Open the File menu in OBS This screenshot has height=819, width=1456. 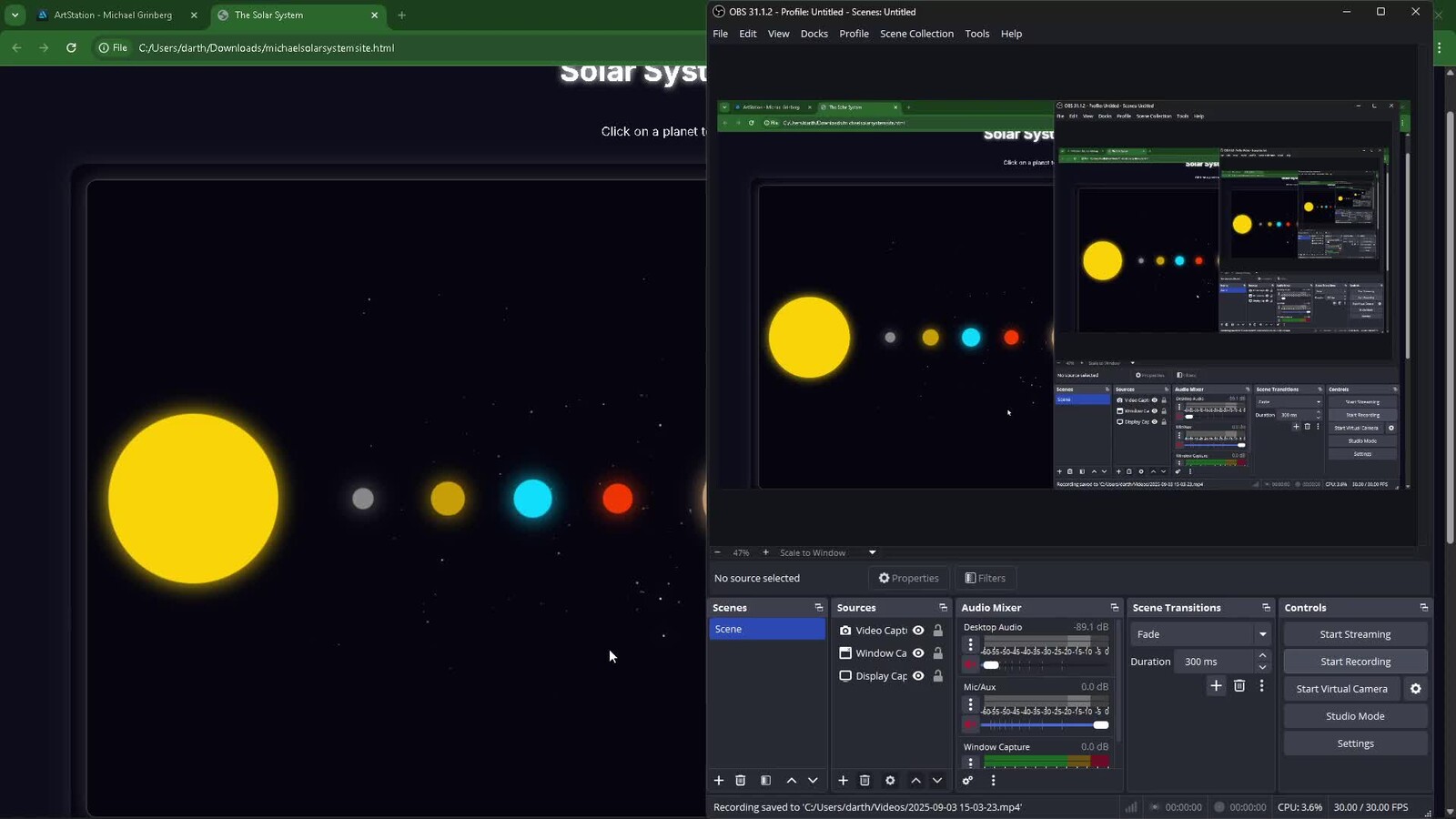[721, 34]
